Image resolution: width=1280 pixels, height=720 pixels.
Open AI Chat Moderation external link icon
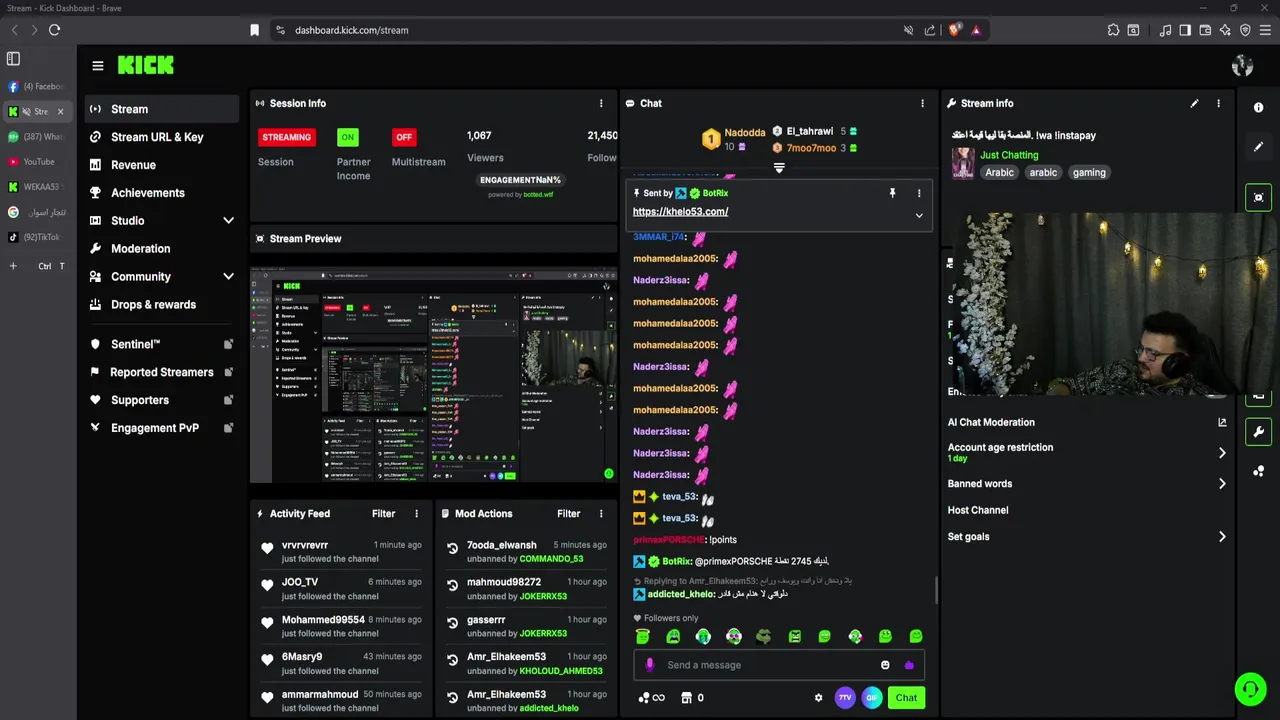coord(1222,422)
